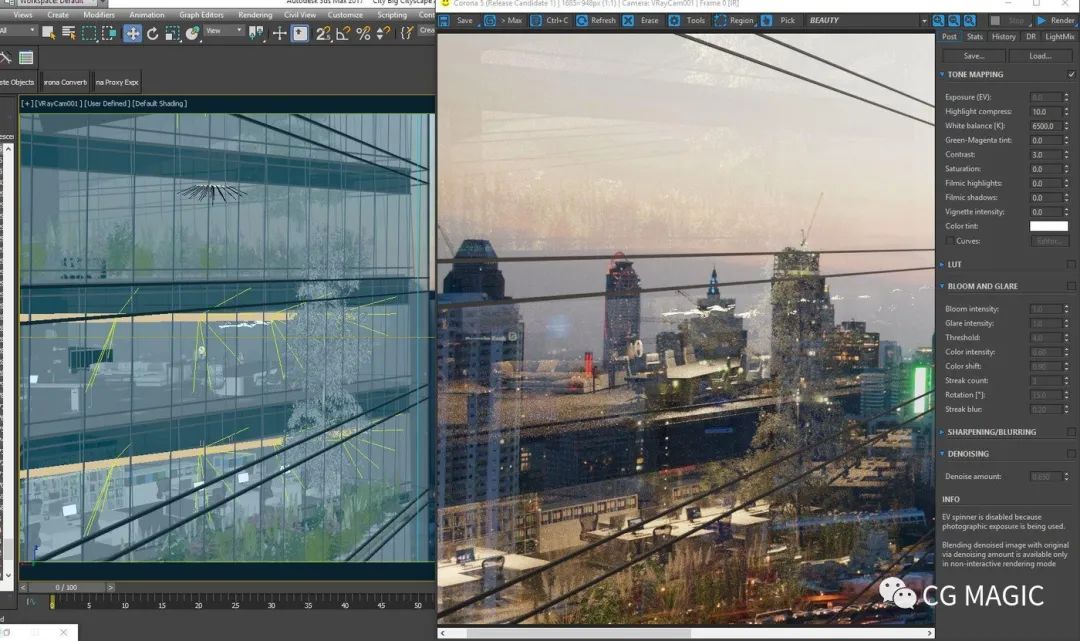The width and height of the screenshot is (1080, 641).
Task: Toggle the Spinner Snap icon
Action: [x=384, y=33]
